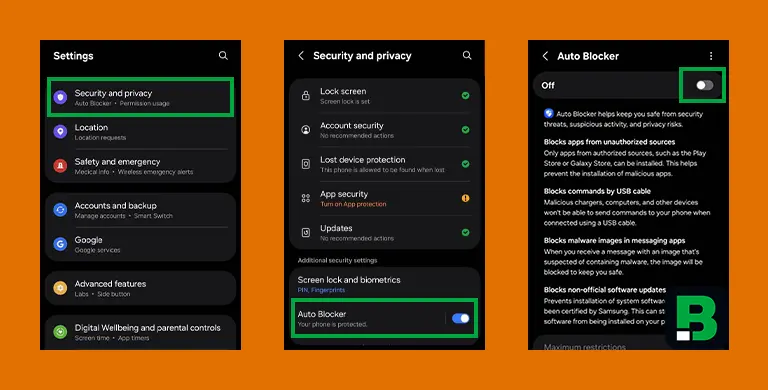
Task: Click 'Blocks malware images in messaging apps'
Action: 614,241
